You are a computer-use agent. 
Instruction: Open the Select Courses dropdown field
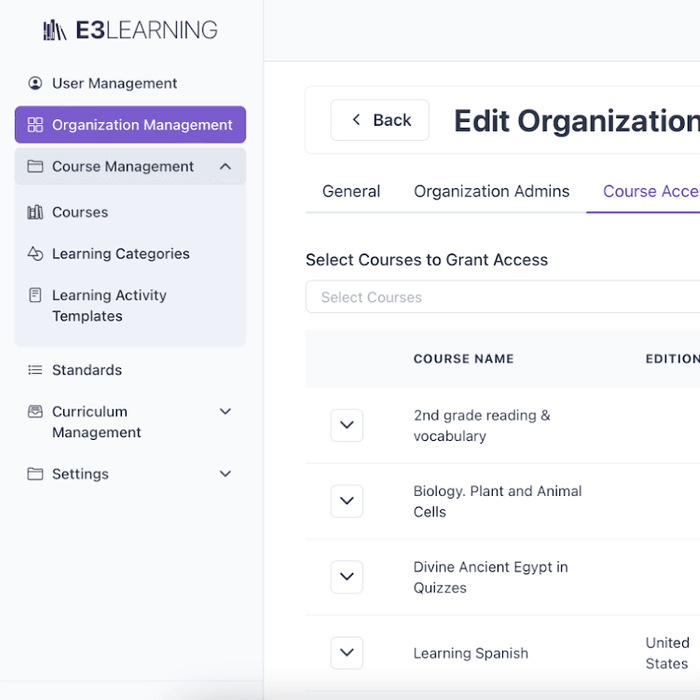pyautogui.click(x=503, y=297)
